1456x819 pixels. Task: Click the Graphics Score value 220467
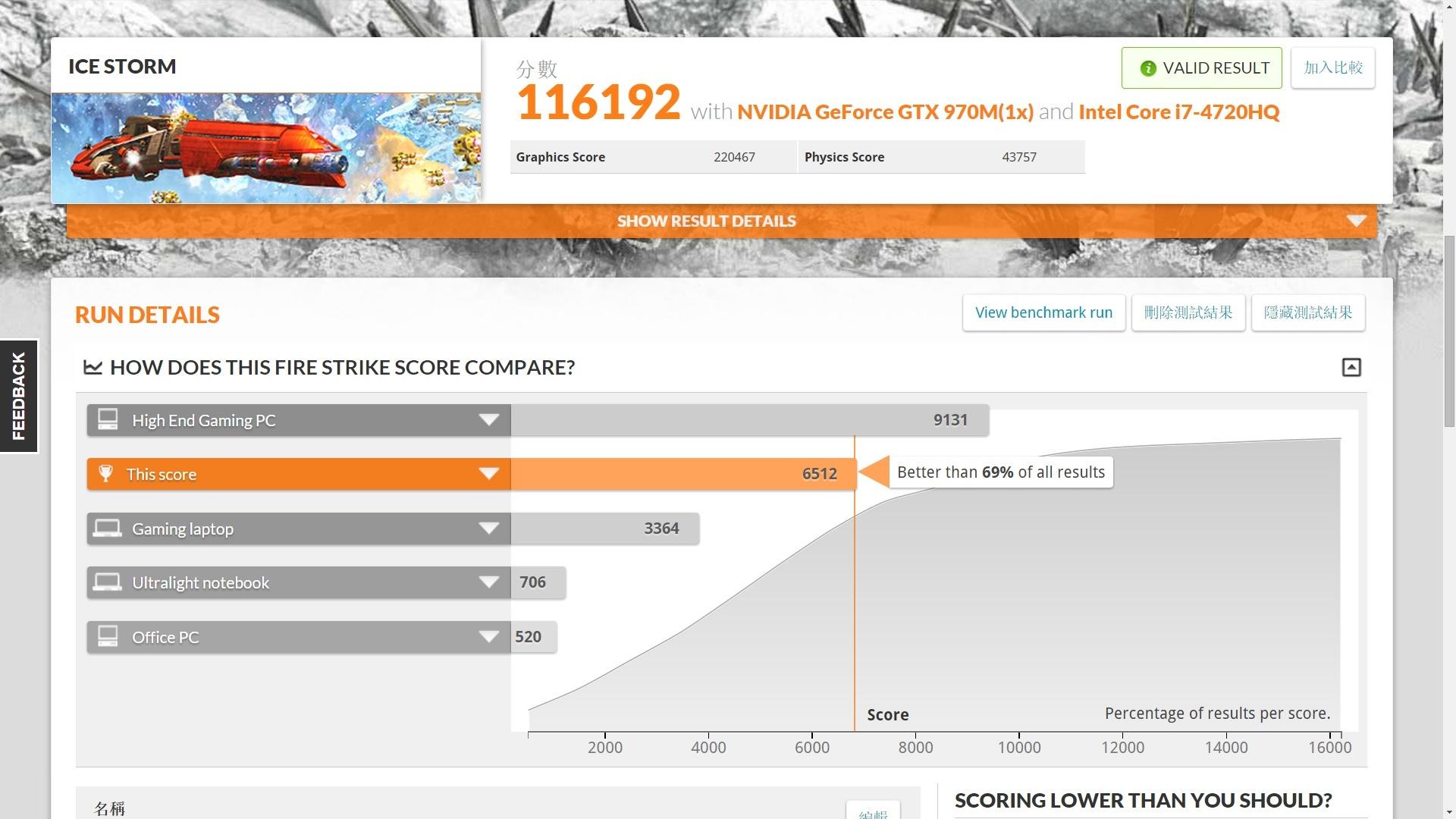[734, 157]
